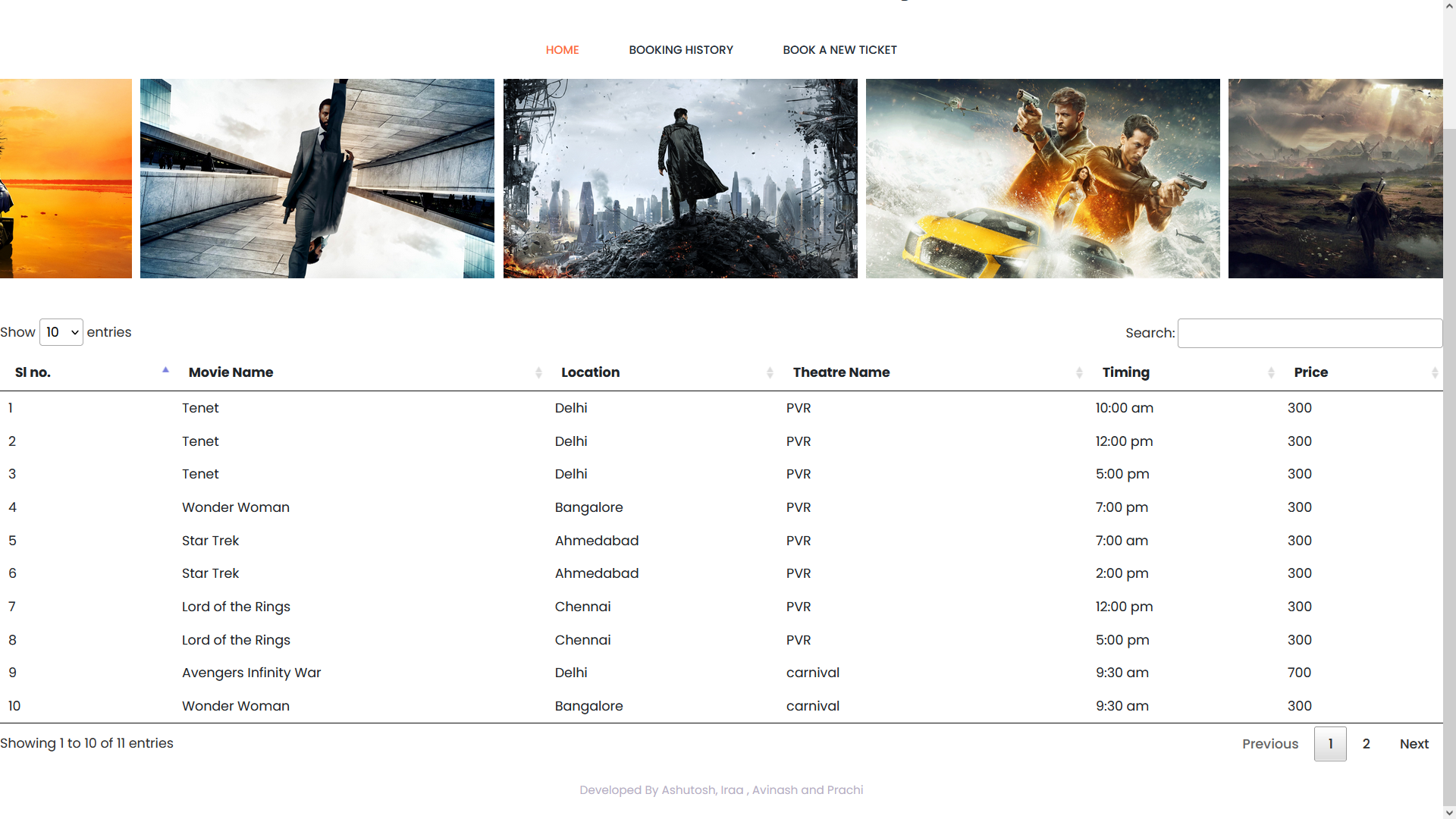The height and width of the screenshot is (819, 1456).
Task: Sort by the Location column sort icon
Action: coord(771,372)
